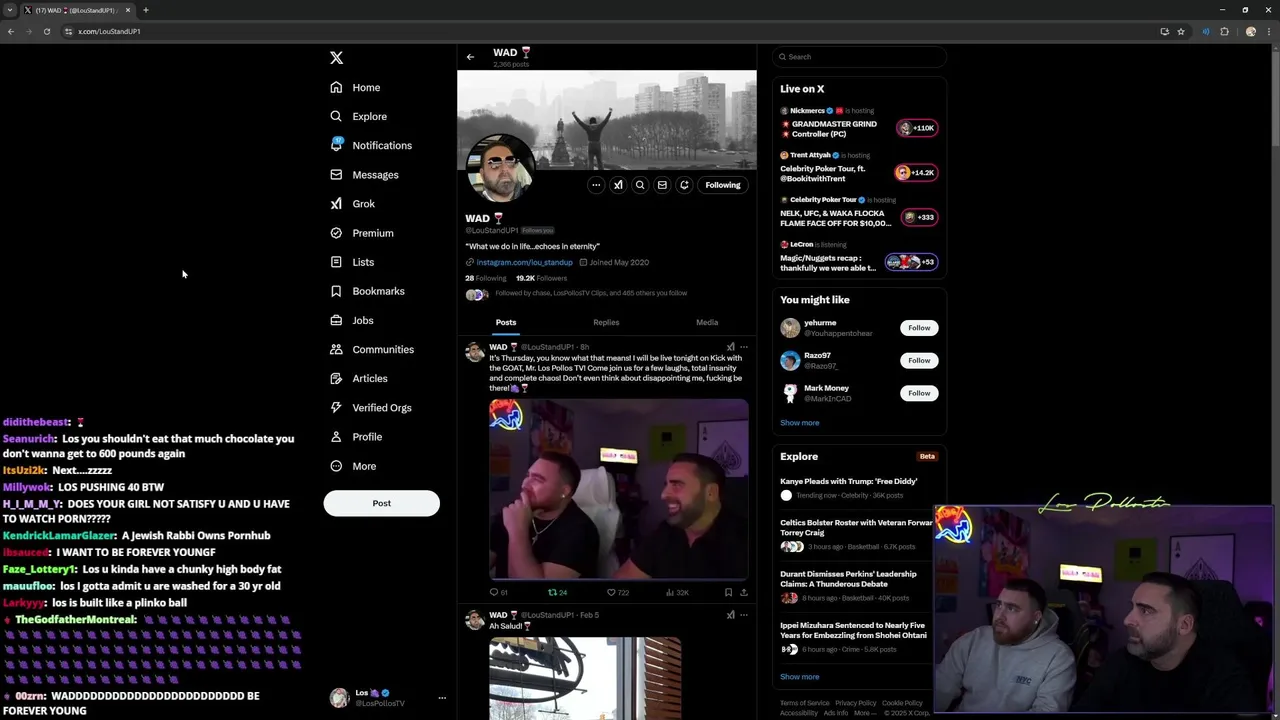Viewport: 1280px width, 720px height.
Task: Open the 19.2K Followers list
Action: (541, 278)
